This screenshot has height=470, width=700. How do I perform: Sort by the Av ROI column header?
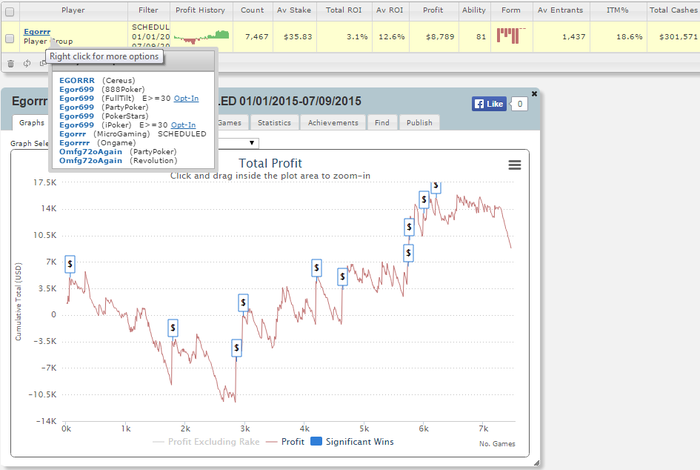point(389,10)
